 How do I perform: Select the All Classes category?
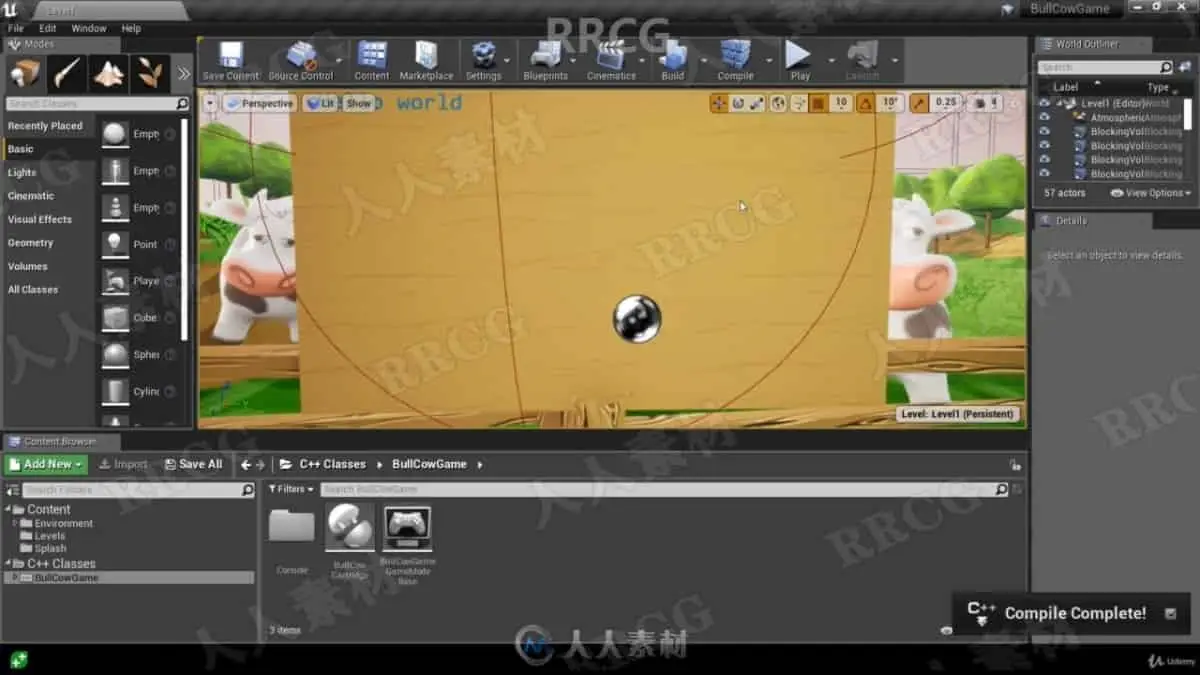pos(33,289)
